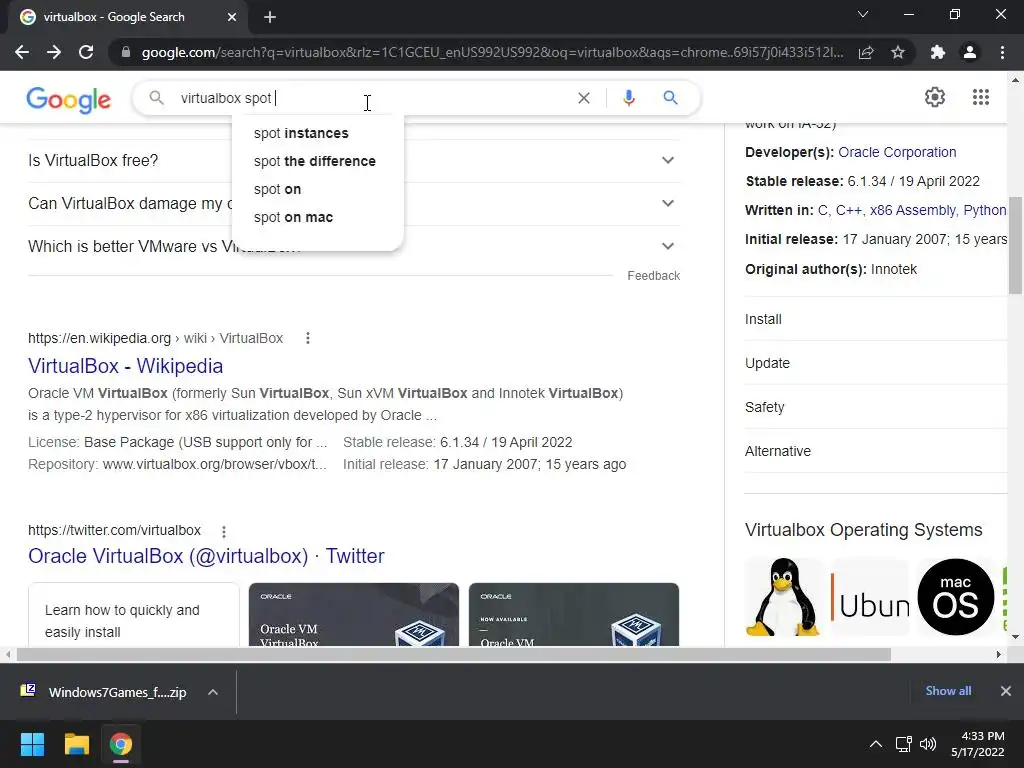Viewport: 1024px width, 768px height.
Task: Open the x86 Assembly link
Action: (913, 210)
